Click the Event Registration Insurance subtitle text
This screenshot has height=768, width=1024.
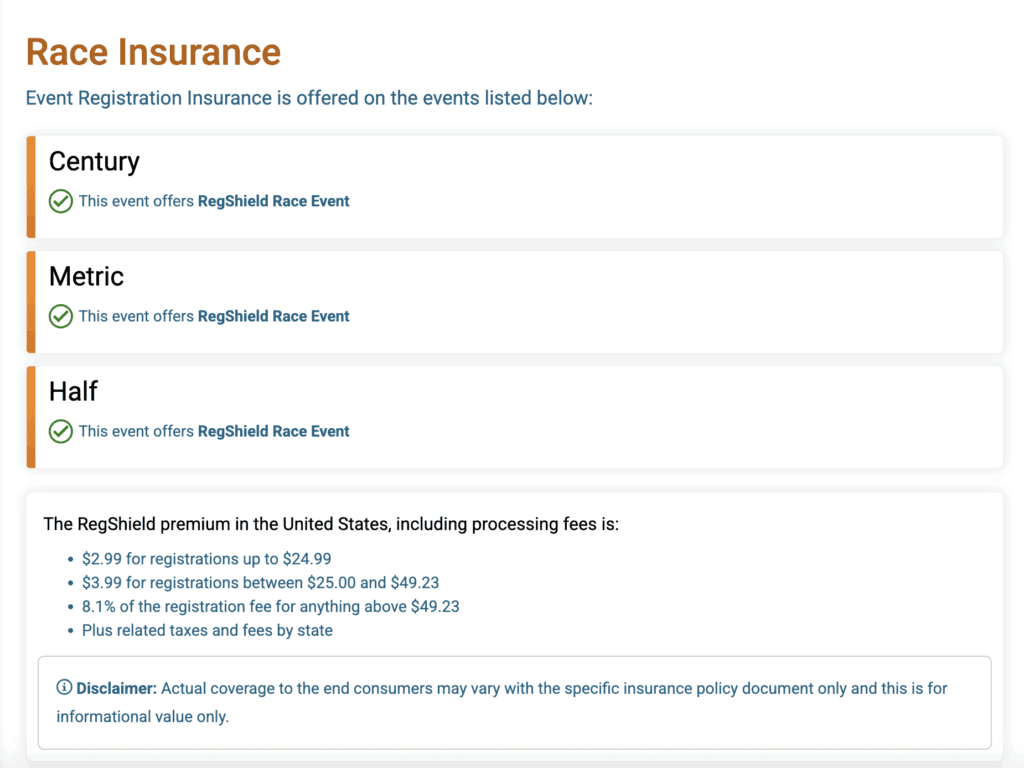point(309,98)
